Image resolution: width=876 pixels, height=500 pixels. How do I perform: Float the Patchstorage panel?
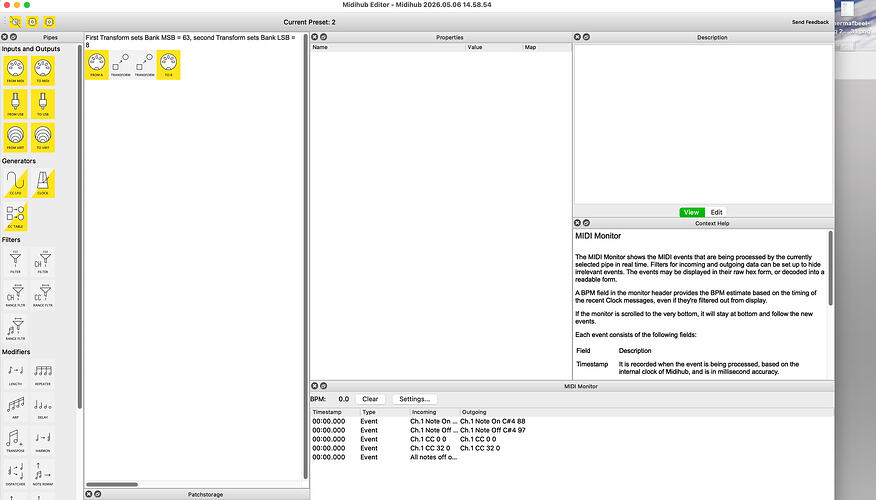(x=97, y=494)
